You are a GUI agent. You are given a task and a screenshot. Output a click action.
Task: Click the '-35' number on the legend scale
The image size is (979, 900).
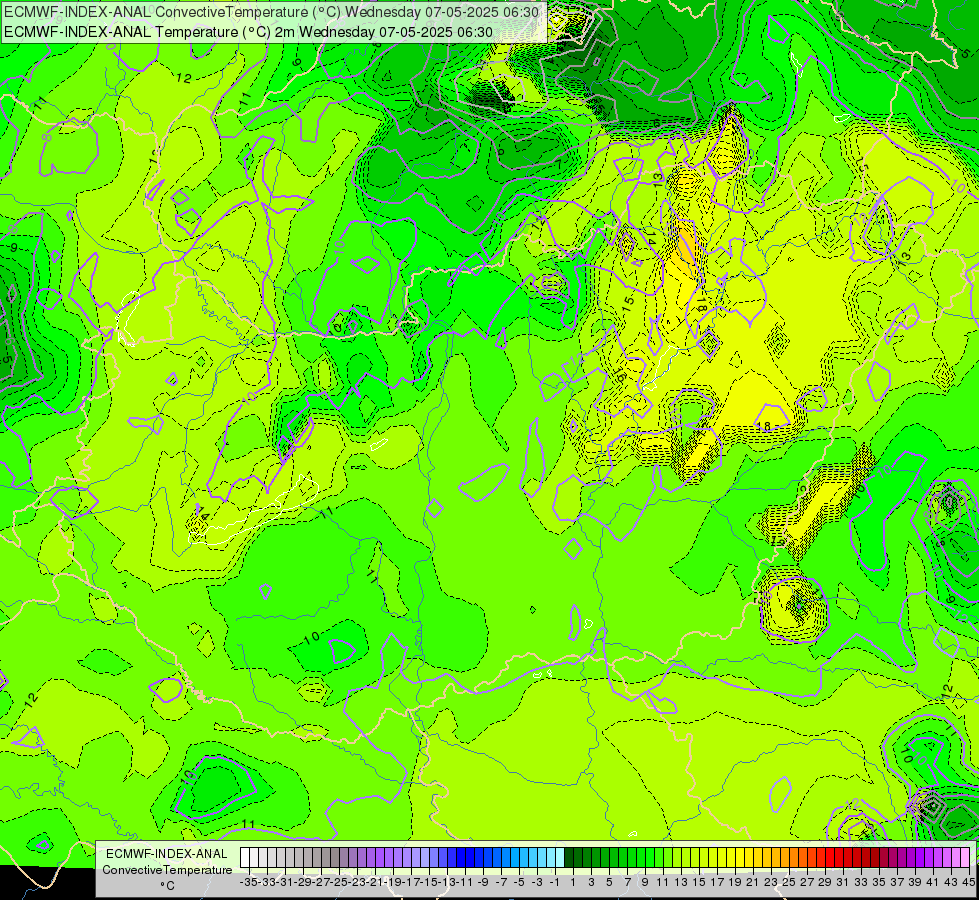click(x=248, y=882)
